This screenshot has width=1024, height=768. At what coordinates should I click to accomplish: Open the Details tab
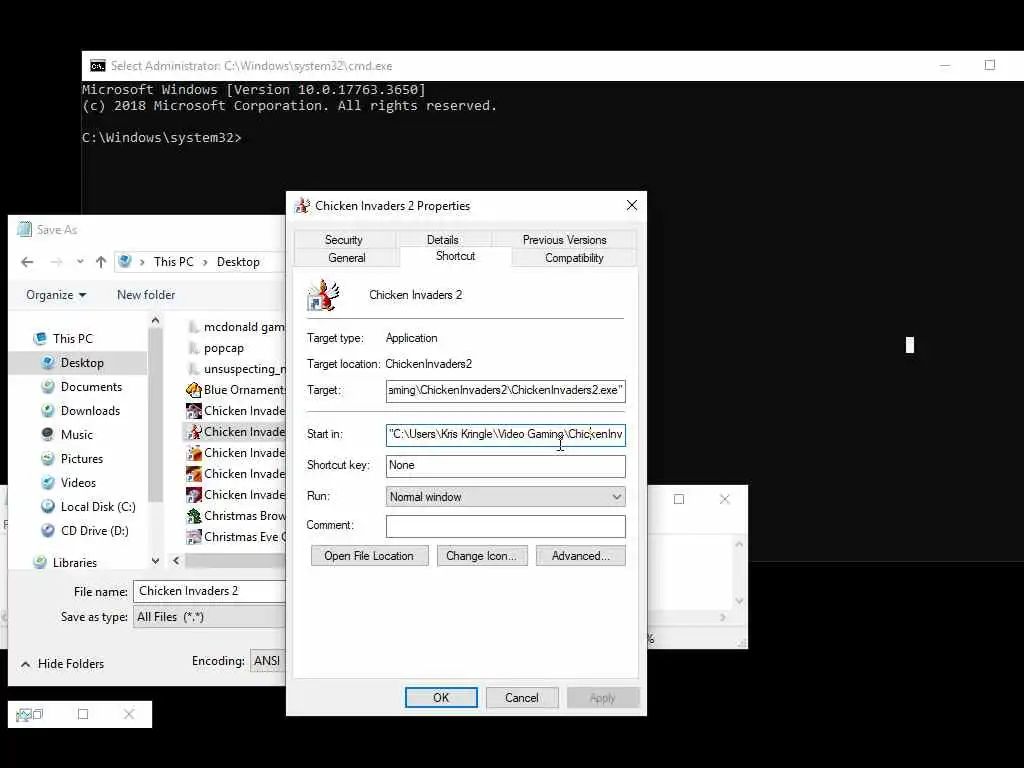(442, 240)
